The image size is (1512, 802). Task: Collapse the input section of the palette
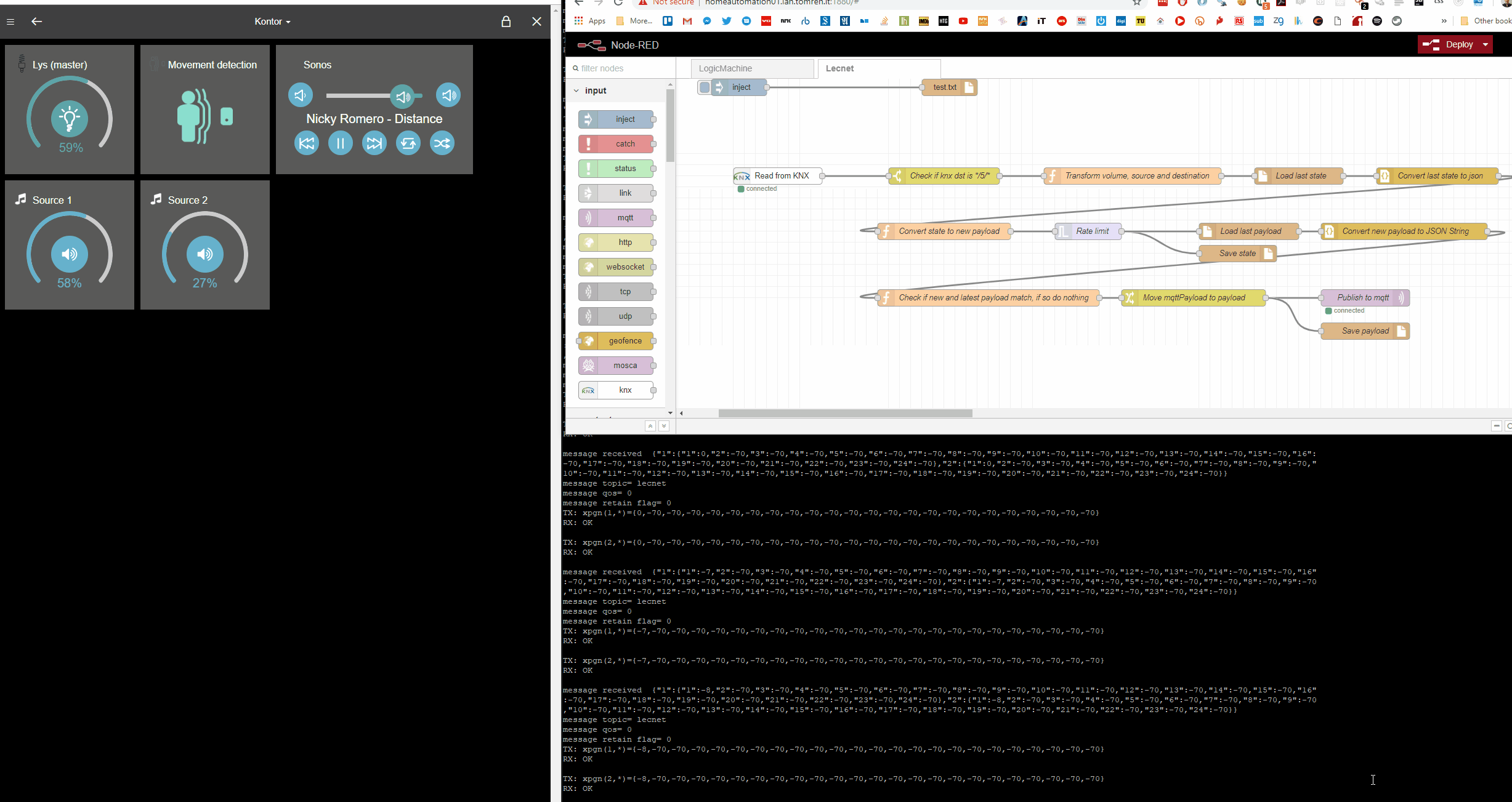click(576, 90)
